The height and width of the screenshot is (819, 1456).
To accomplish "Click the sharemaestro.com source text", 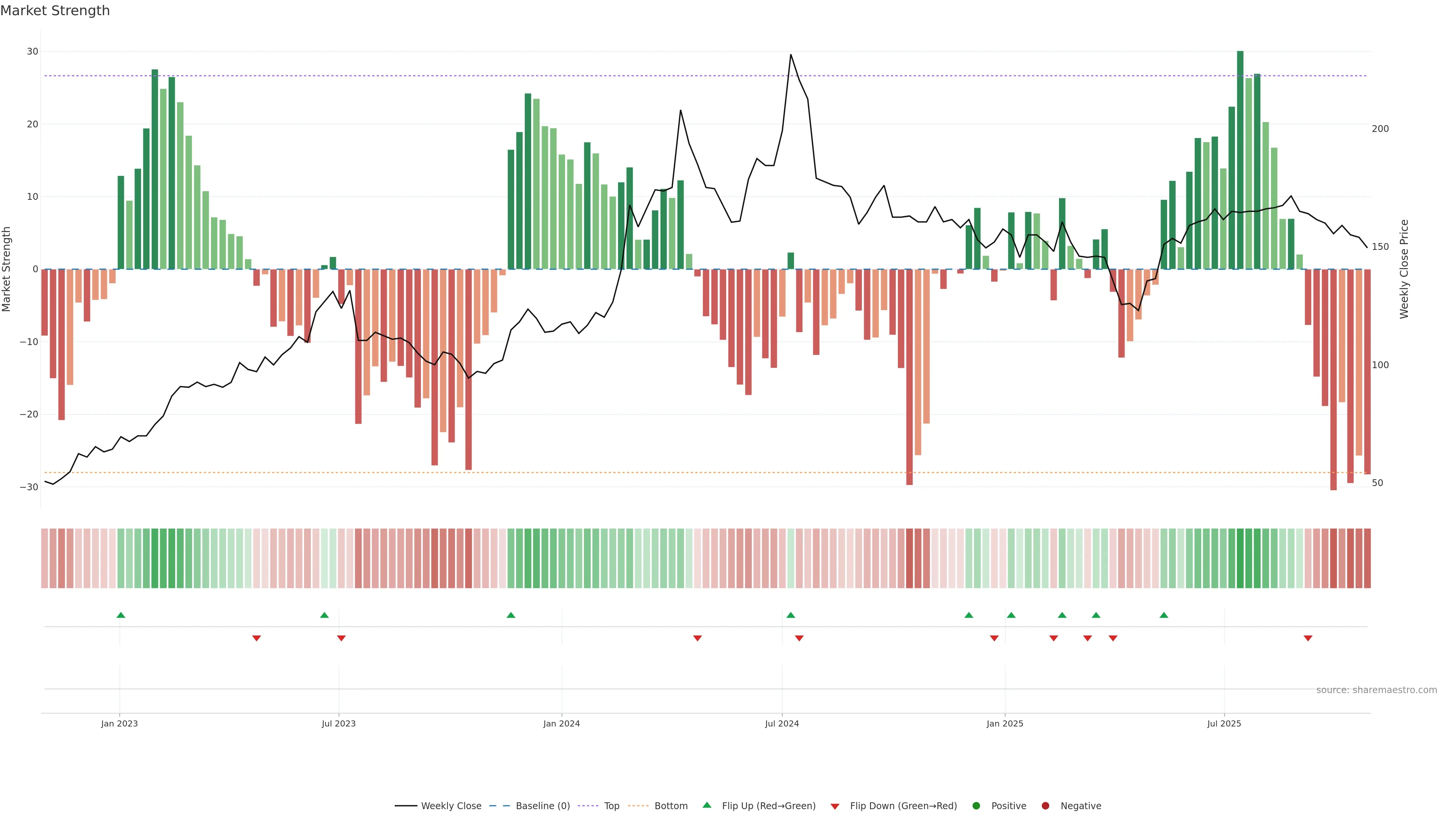I will pyautogui.click(x=1376, y=690).
